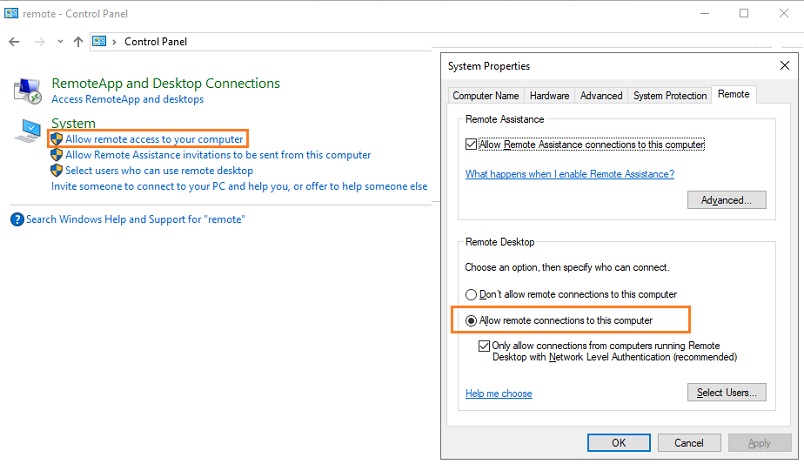Toggle Network Level Authentication checkbox
804x471 pixels.
[486, 346]
